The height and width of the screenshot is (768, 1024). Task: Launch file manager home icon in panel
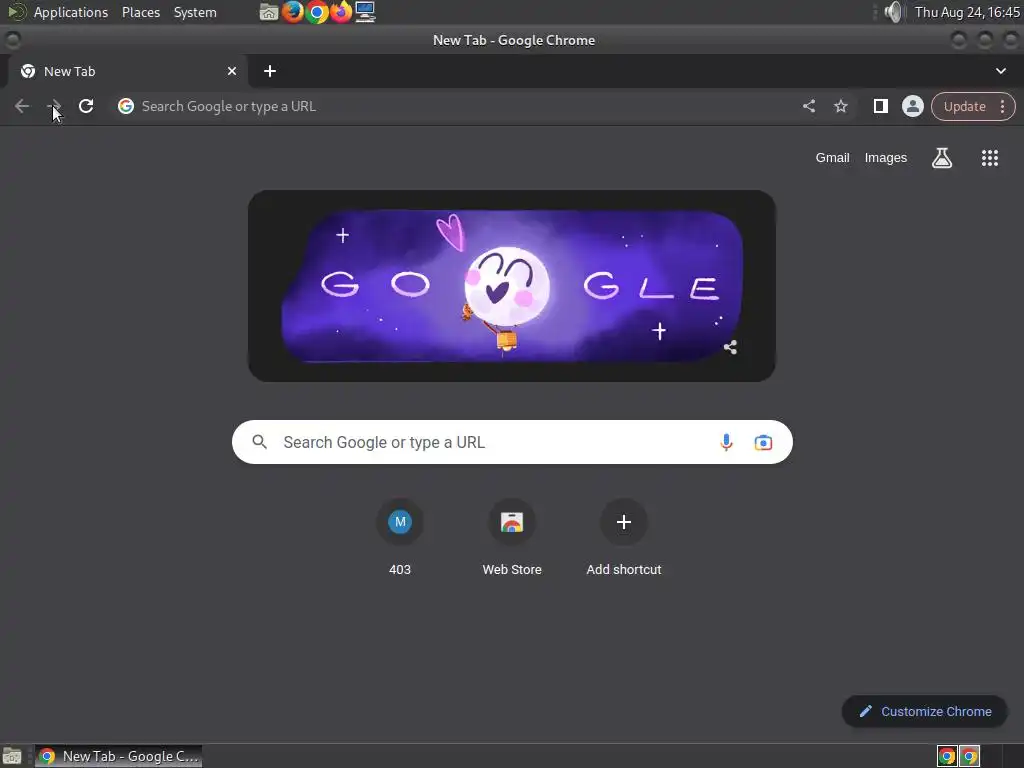tap(268, 12)
